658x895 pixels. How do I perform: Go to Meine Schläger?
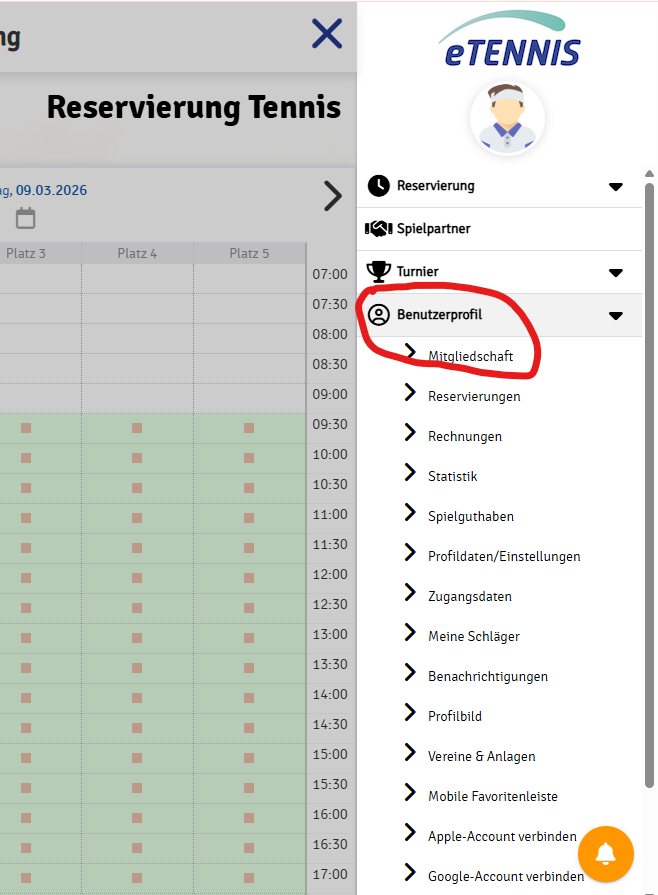tap(474, 636)
